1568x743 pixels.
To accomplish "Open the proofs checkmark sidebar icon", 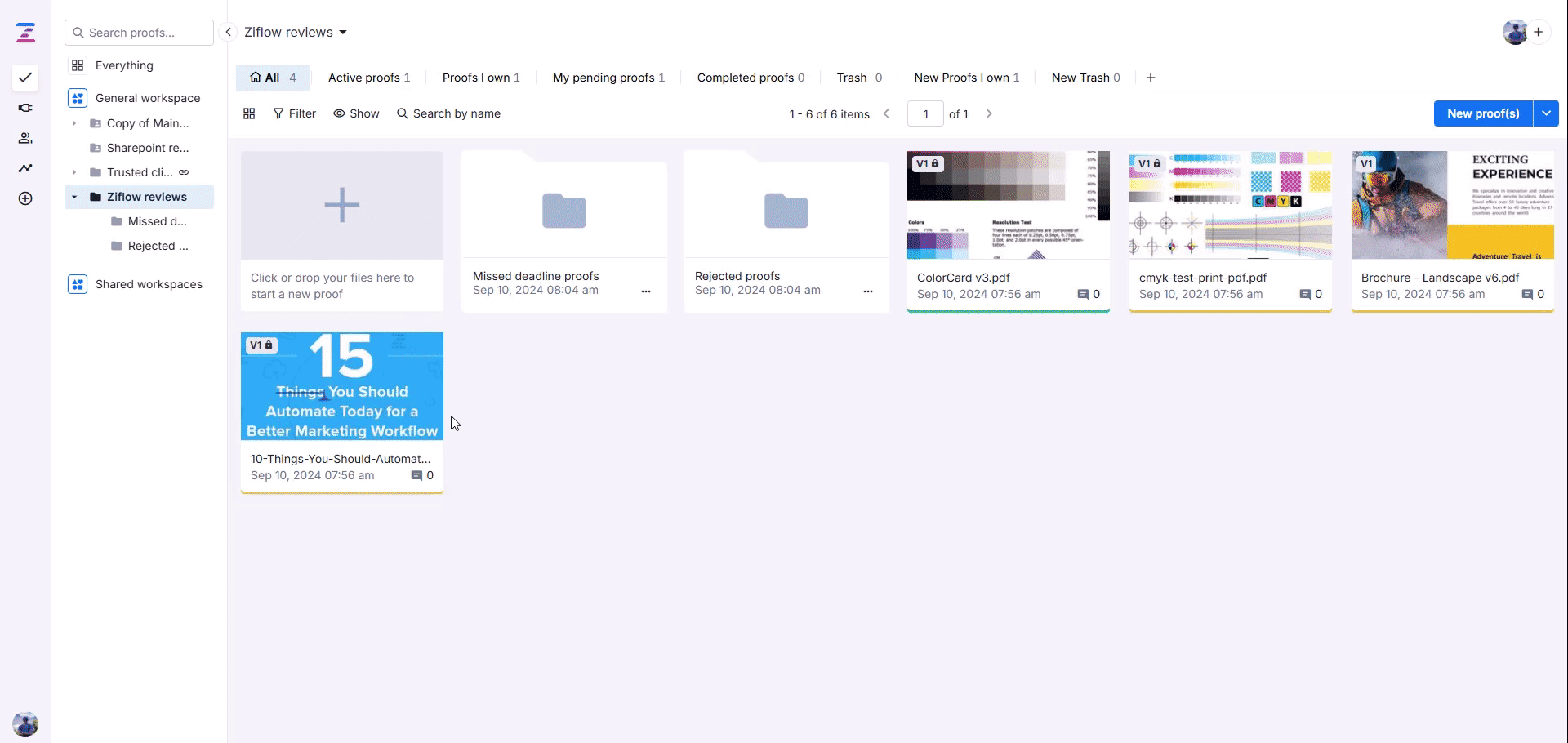I will [25, 78].
